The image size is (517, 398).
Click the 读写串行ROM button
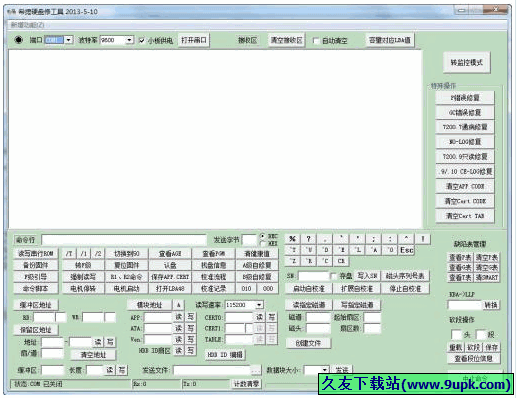pyautogui.click(x=36, y=254)
